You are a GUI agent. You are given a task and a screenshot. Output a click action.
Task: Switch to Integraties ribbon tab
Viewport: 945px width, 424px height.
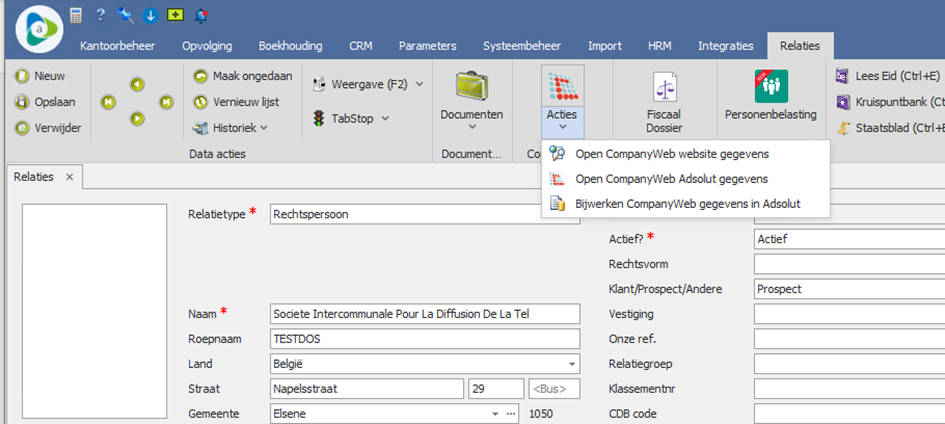tap(726, 46)
